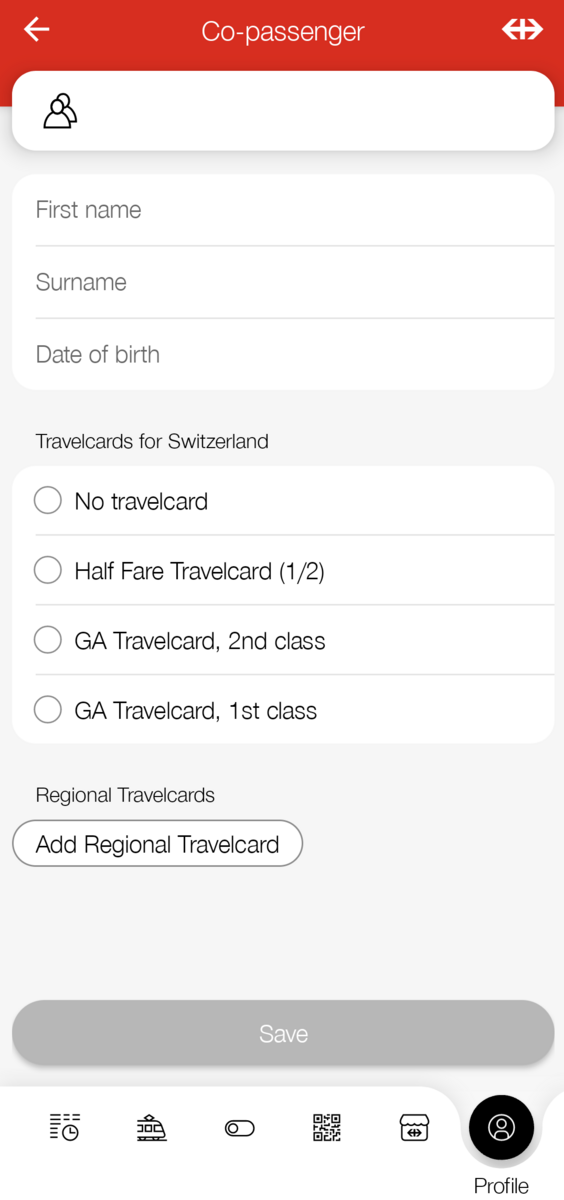
Task: Choose GA Travelcard, 2nd class
Action: (x=283, y=641)
